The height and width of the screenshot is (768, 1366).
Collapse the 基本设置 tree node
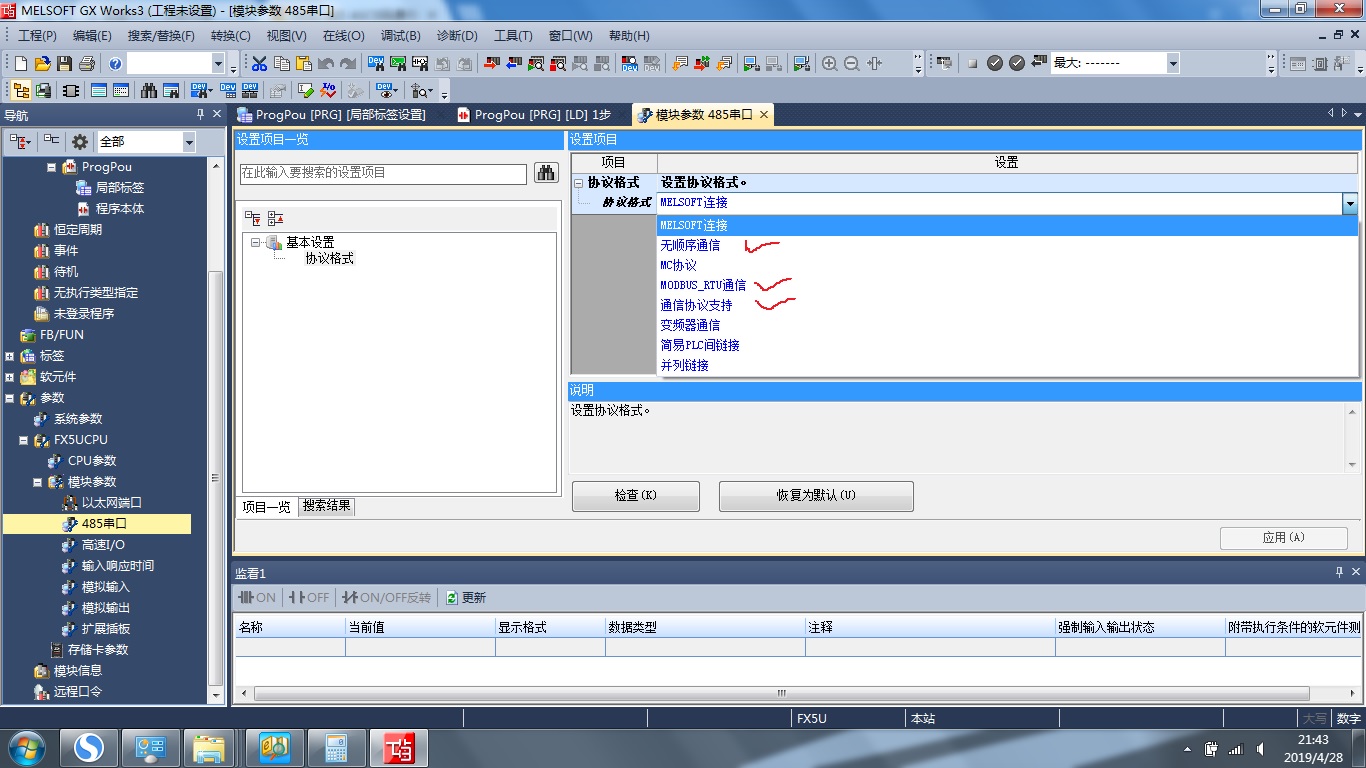coord(255,242)
